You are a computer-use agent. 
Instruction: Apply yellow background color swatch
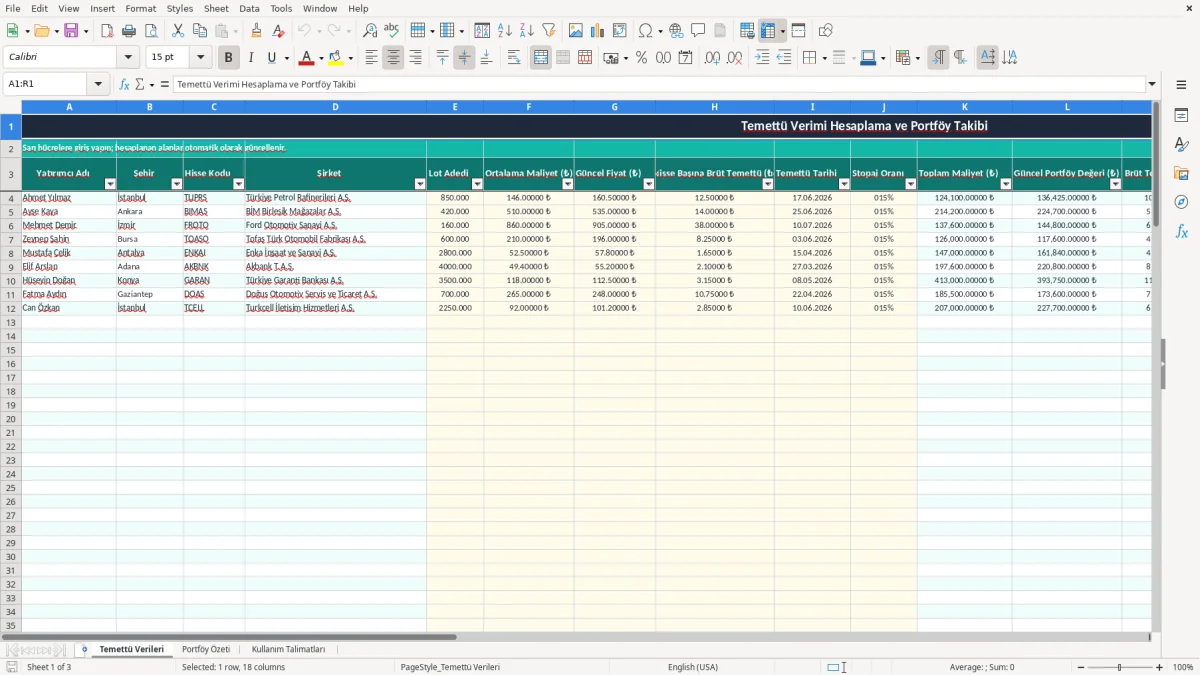[x=336, y=58]
